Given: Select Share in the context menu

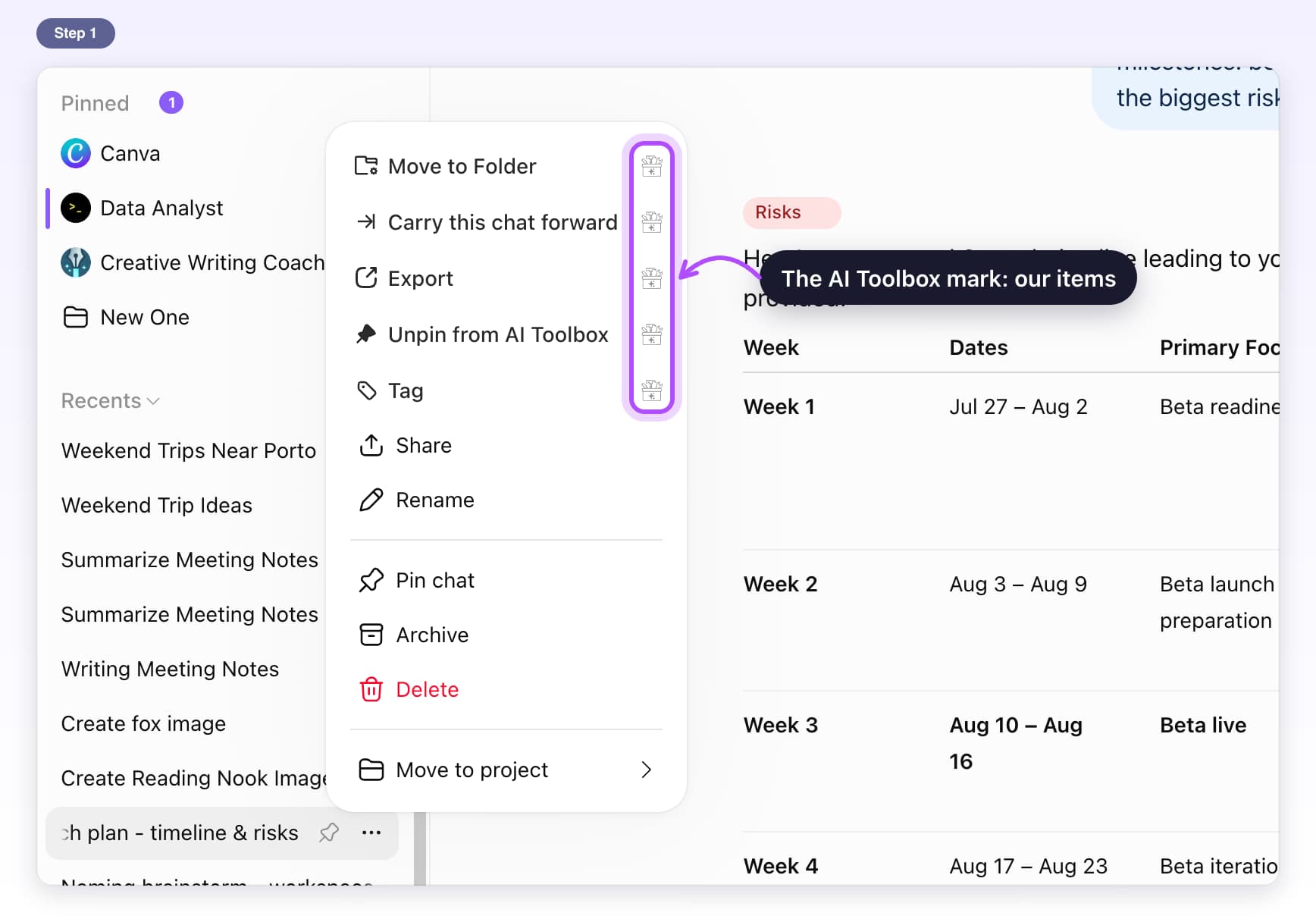Looking at the screenshot, I should (506, 445).
